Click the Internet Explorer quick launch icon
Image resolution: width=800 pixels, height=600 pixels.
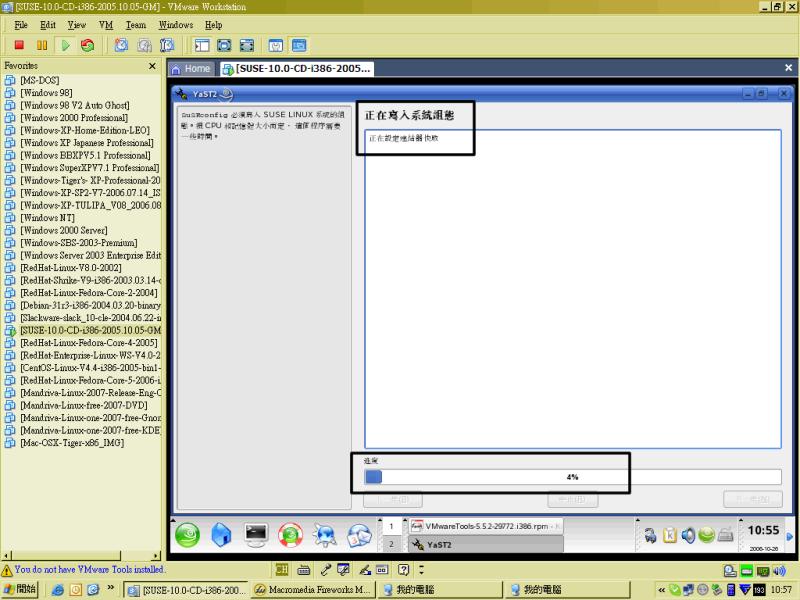(58, 590)
